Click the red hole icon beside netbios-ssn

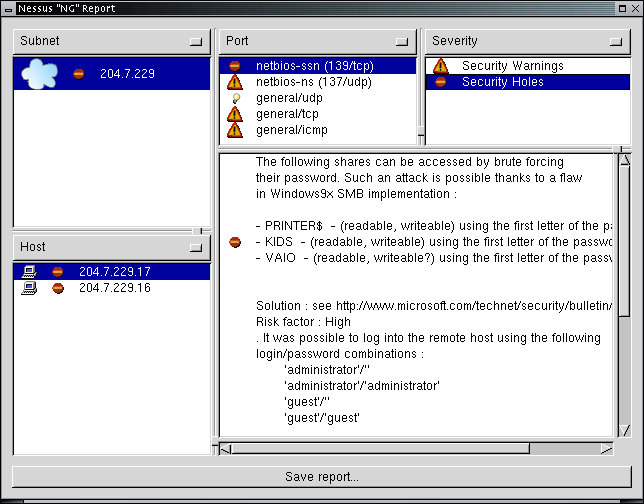click(x=235, y=66)
